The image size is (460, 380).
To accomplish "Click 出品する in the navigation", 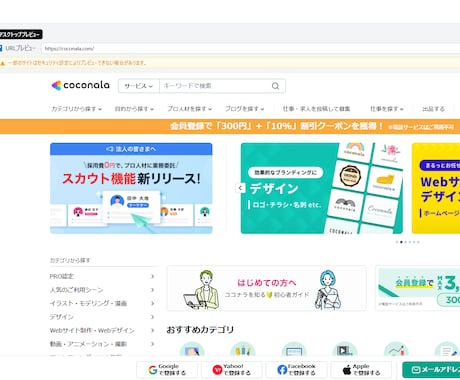I will (433, 109).
